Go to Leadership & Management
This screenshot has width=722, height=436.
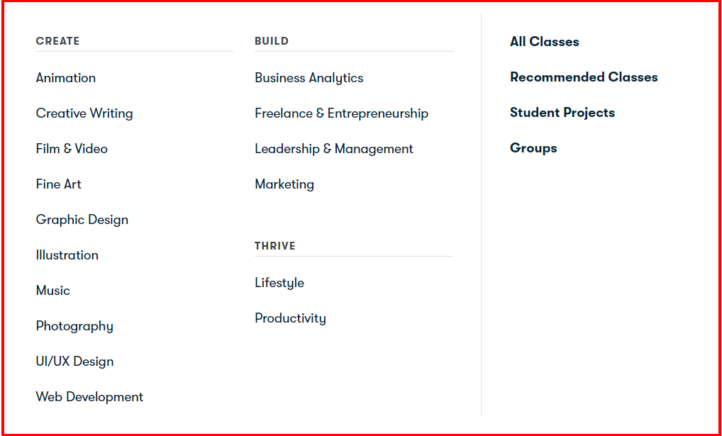coord(333,149)
